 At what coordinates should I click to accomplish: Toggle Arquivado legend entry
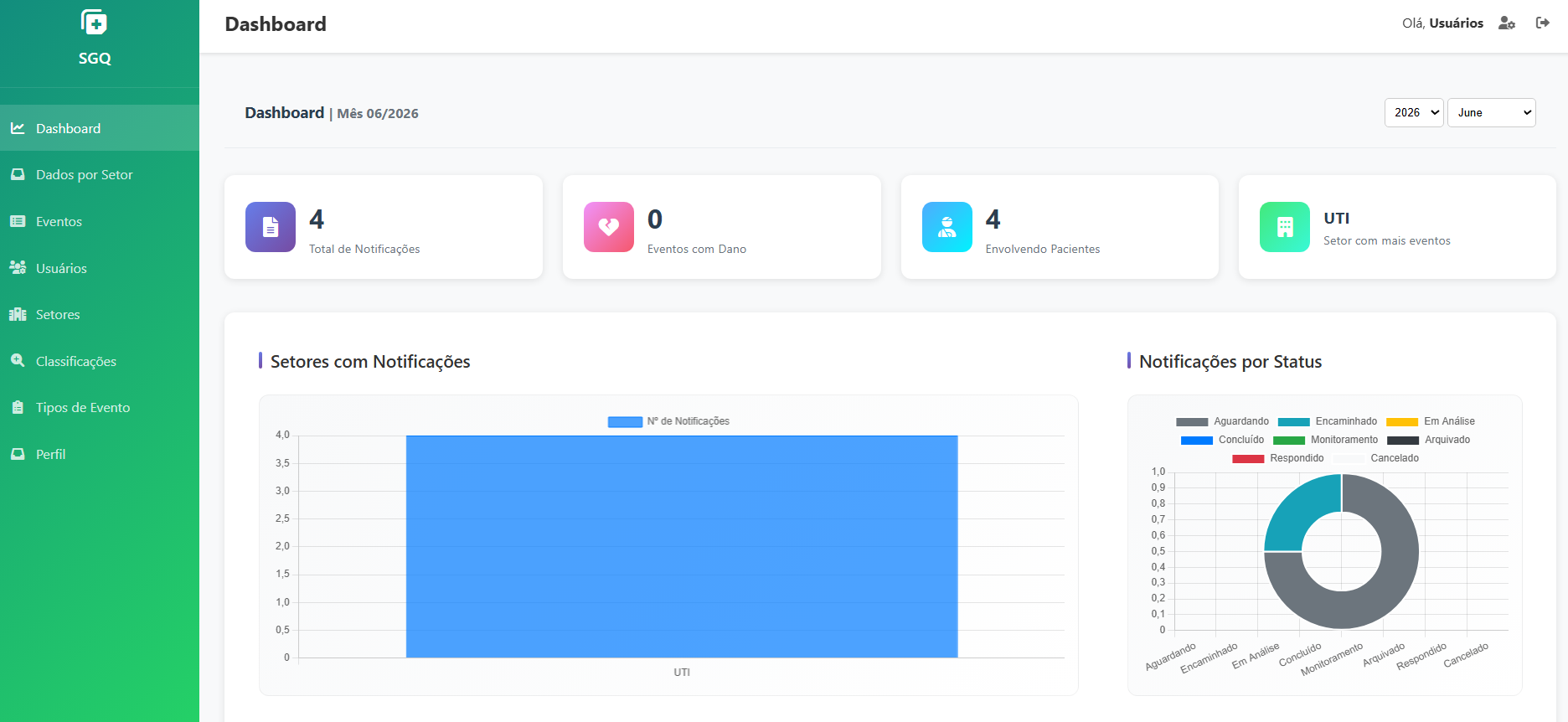(x=1428, y=440)
